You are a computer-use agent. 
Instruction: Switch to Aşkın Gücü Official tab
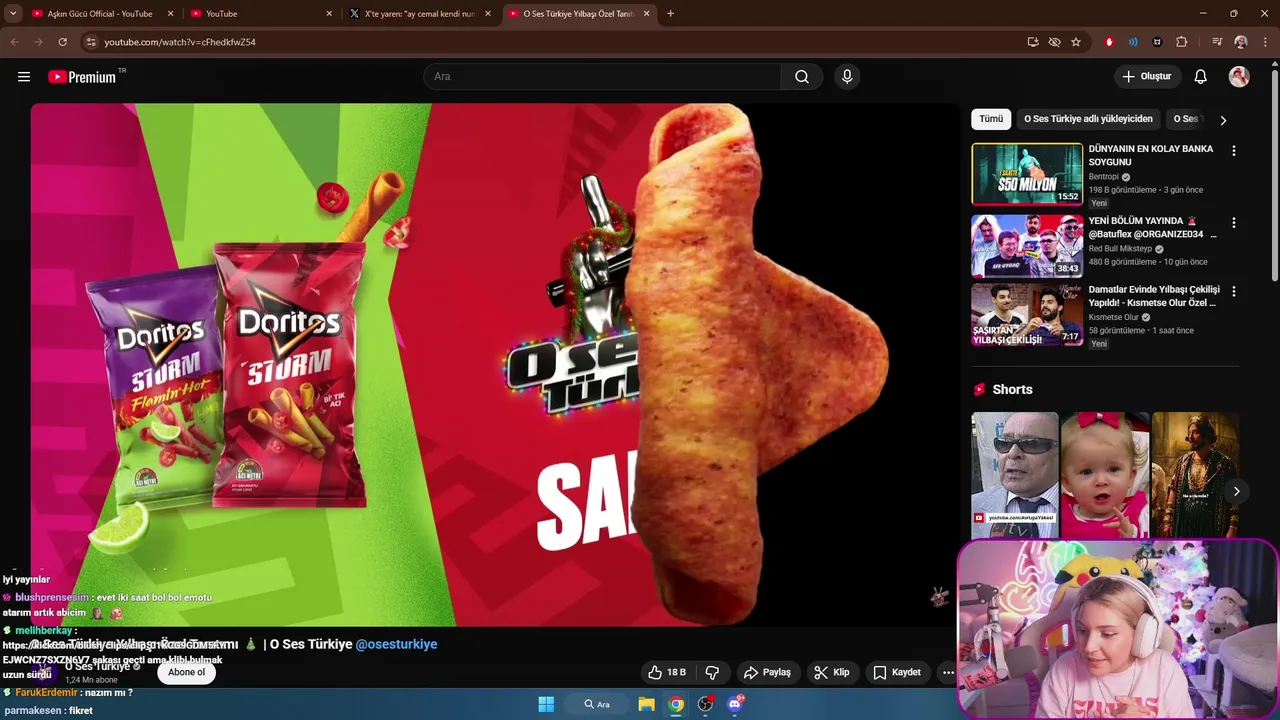[100, 14]
